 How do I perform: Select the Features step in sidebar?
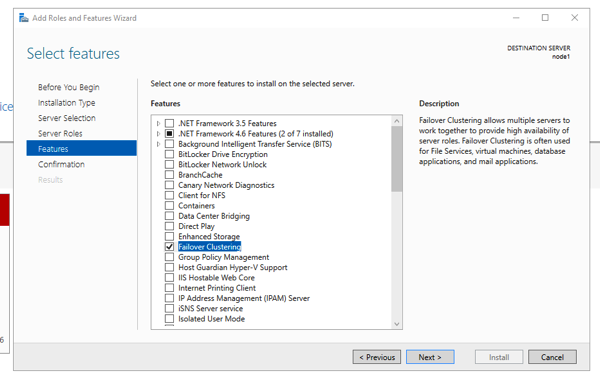click(82, 148)
